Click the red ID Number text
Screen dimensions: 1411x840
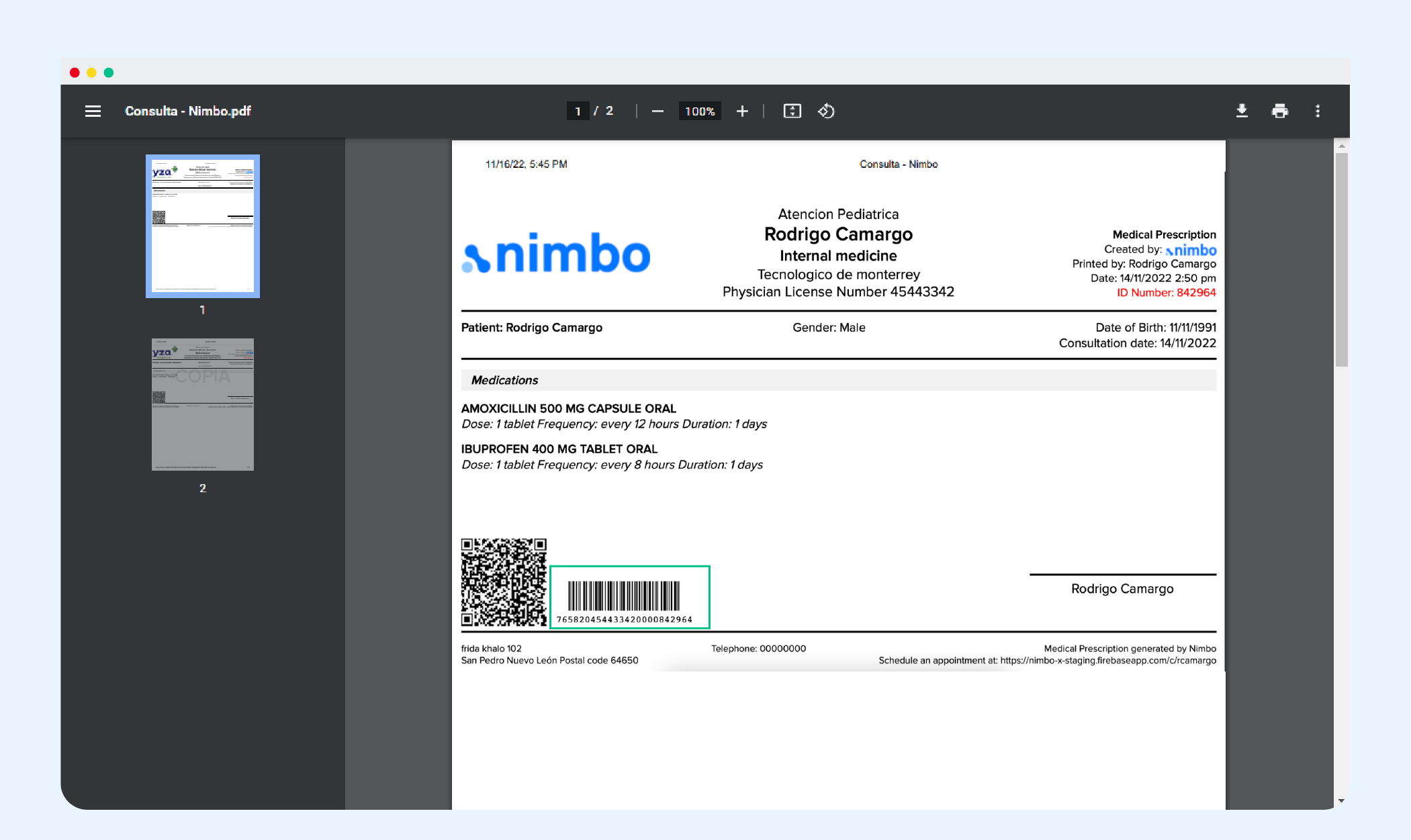point(1166,293)
